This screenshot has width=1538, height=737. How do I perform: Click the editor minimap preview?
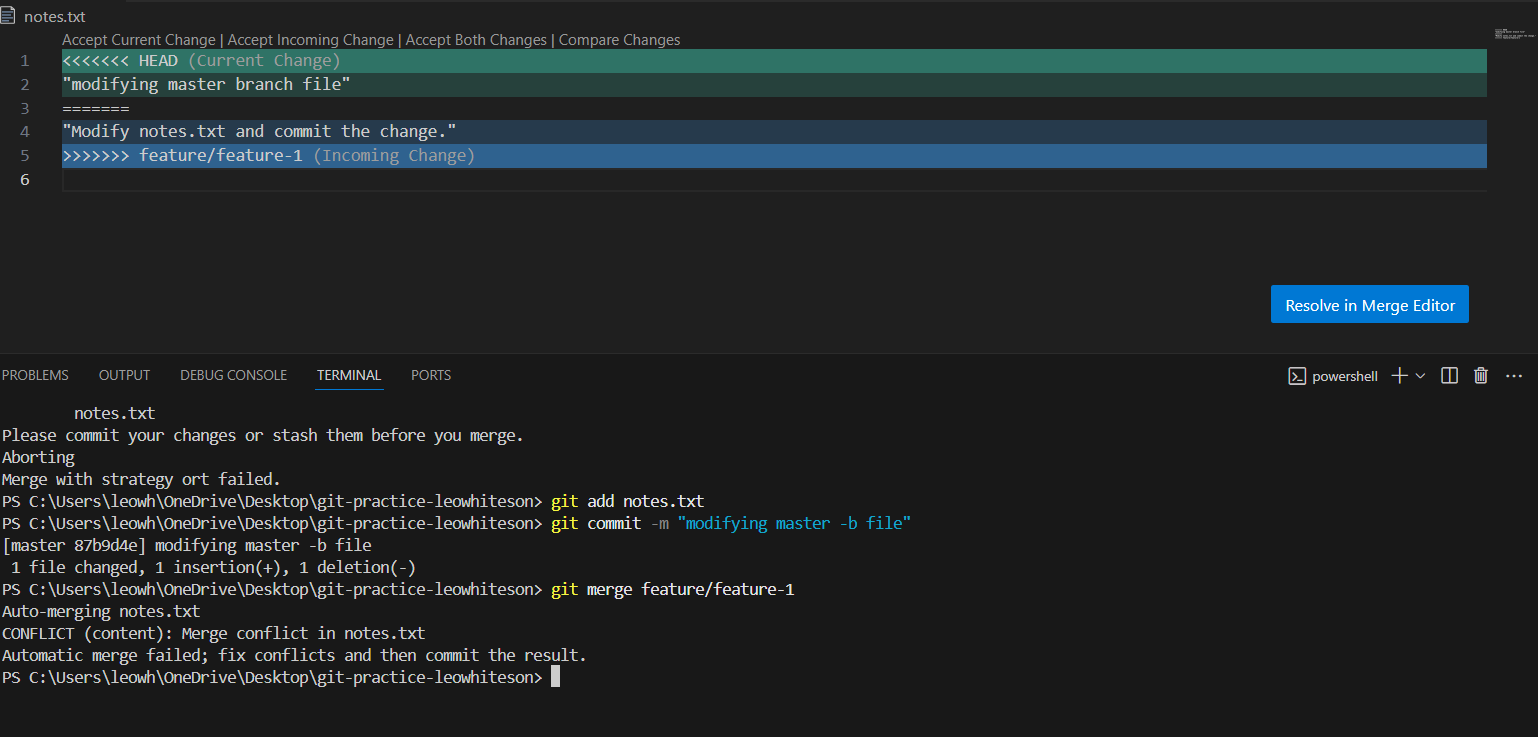pos(1515,36)
